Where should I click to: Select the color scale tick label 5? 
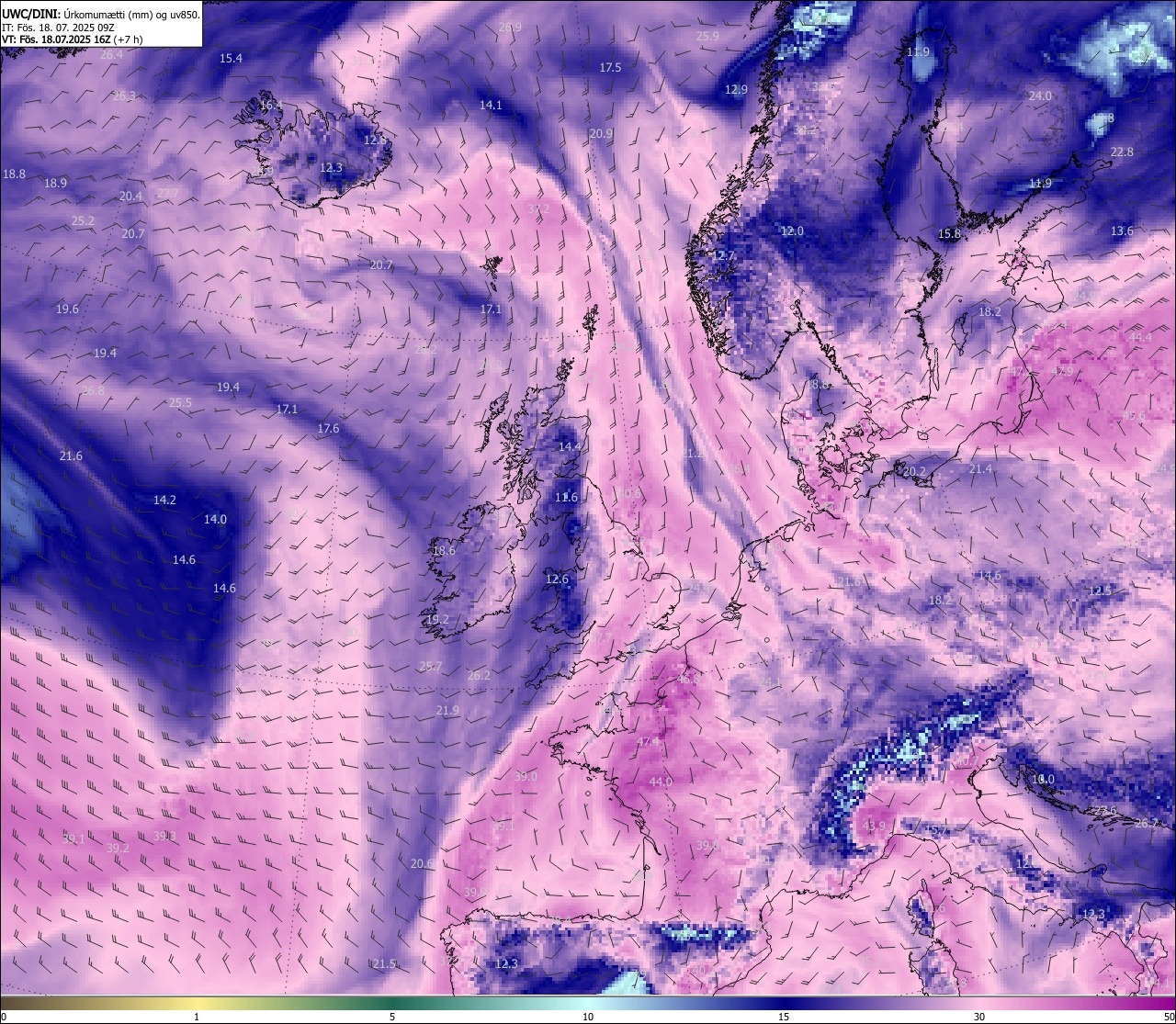click(x=392, y=1017)
